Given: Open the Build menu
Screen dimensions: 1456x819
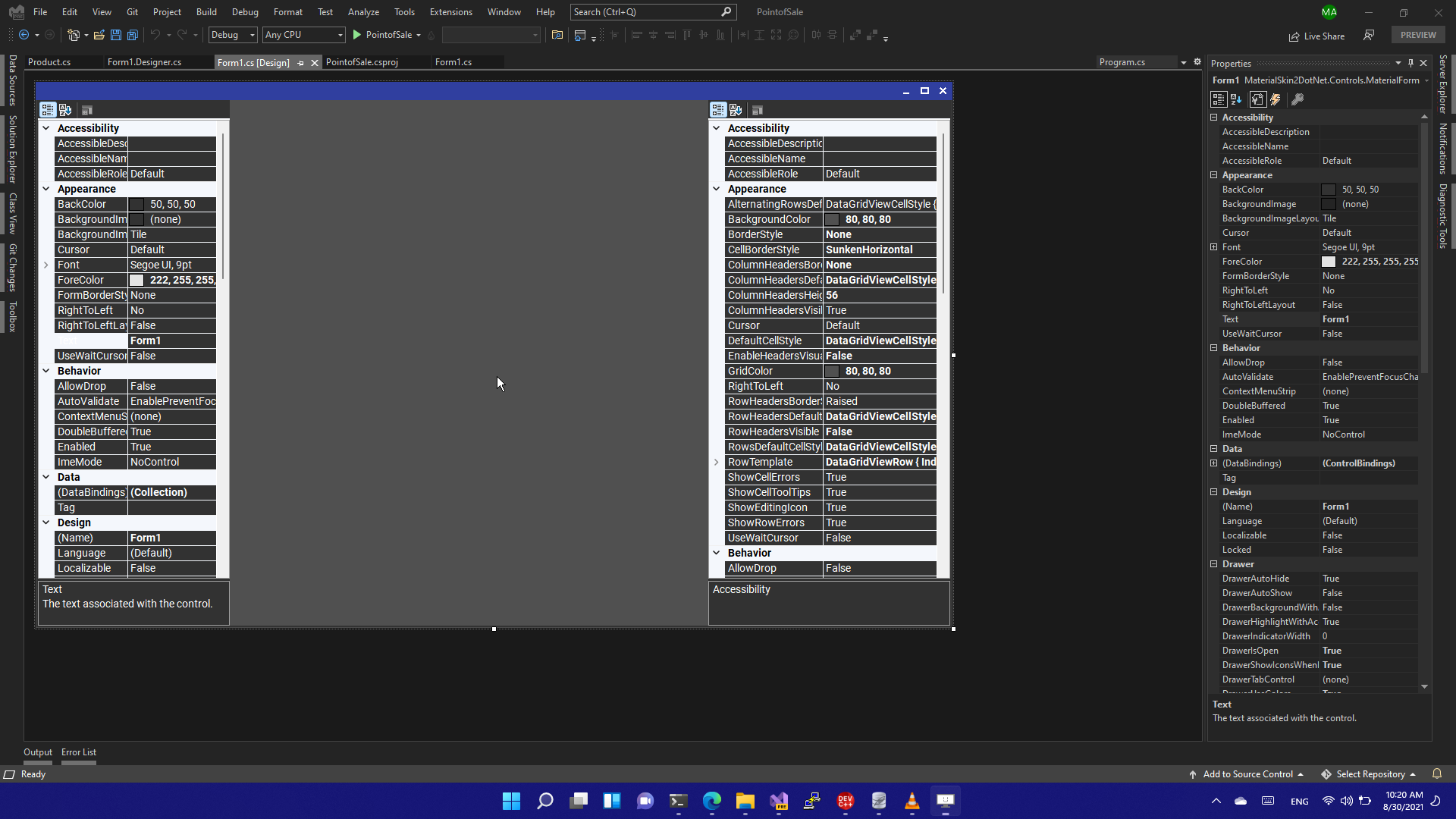Looking at the screenshot, I should 206,12.
